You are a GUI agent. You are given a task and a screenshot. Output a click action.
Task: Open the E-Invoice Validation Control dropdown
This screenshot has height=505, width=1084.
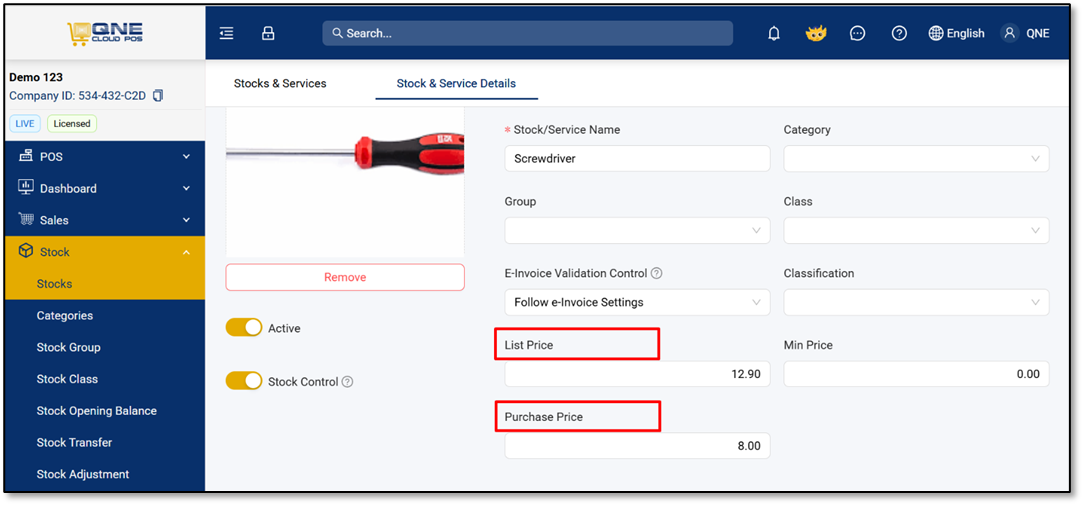tap(637, 302)
